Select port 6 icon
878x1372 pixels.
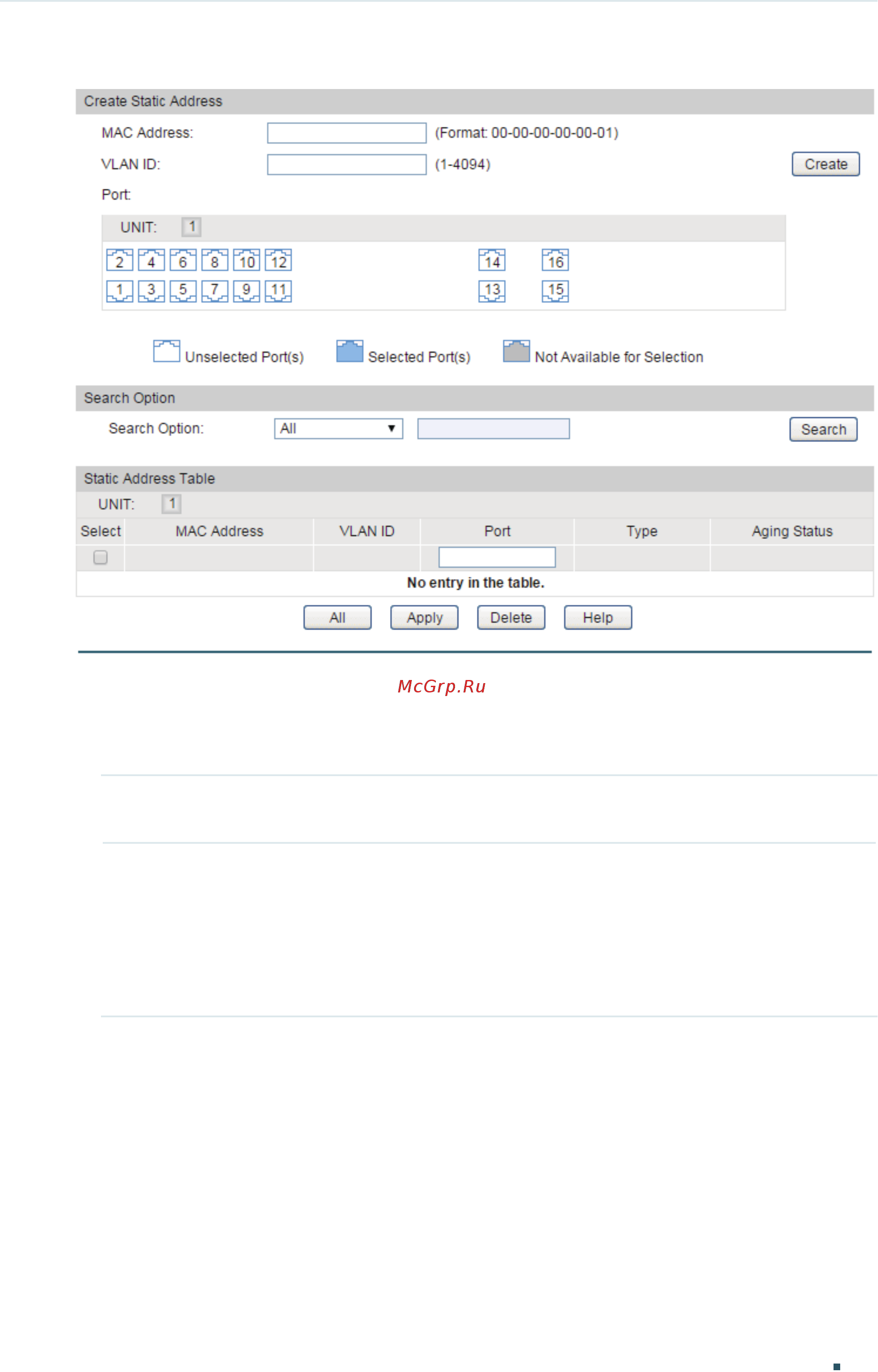click(x=183, y=261)
